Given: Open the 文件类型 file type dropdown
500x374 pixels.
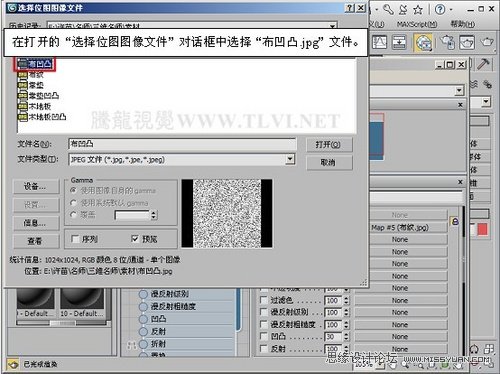Looking at the screenshot, I should 290,159.
